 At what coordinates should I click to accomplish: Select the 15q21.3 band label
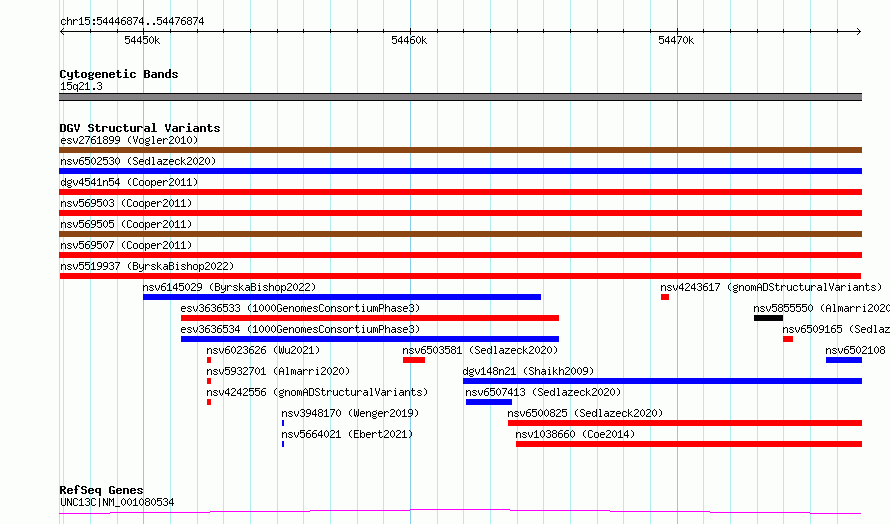[x=81, y=86]
